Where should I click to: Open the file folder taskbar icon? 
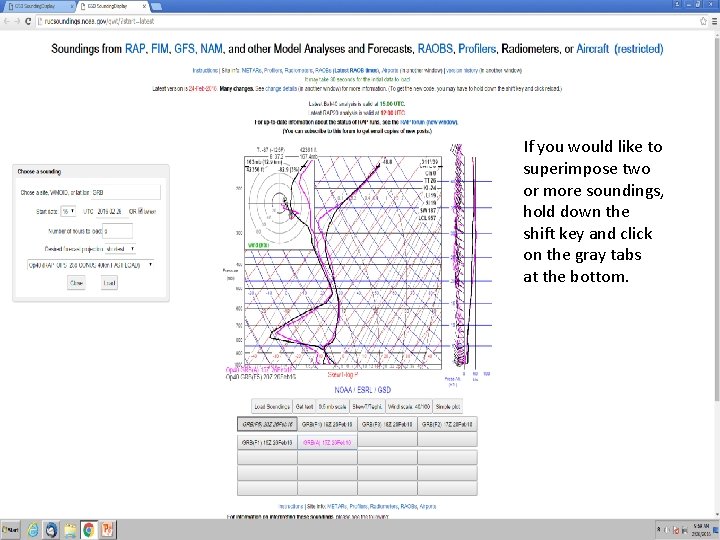point(70,529)
